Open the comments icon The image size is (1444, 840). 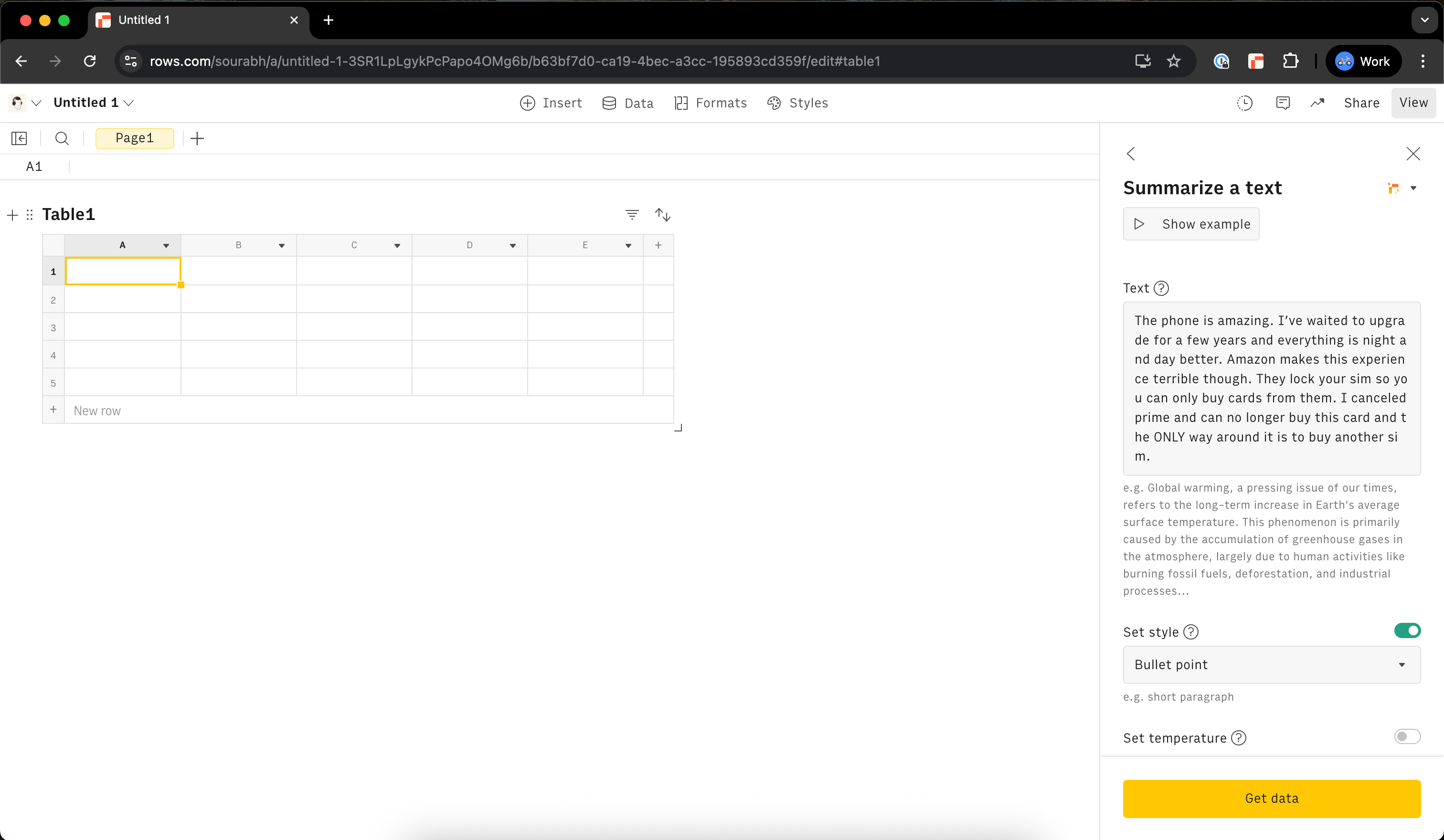click(x=1283, y=103)
